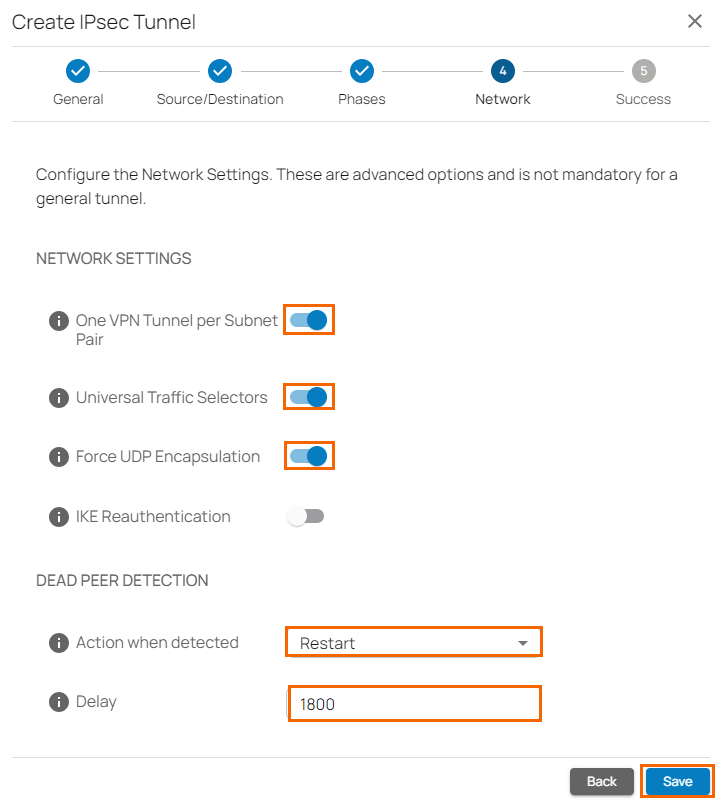This screenshot has width=720, height=802.
Task: Close the Create IPsec Tunnel dialog
Action: click(695, 22)
